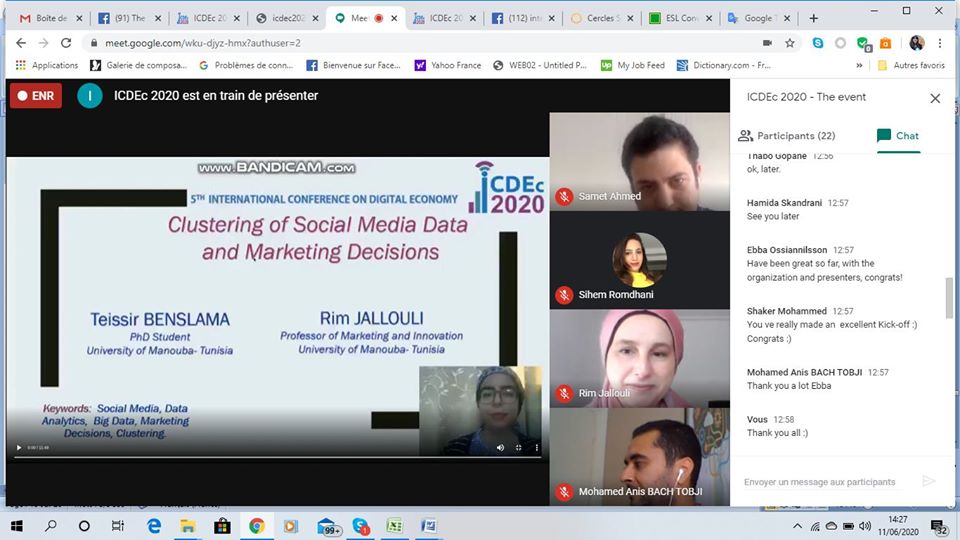Click the chat panel scrollbar
The width and height of the screenshot is (960, 540).
tap(949, 298)
